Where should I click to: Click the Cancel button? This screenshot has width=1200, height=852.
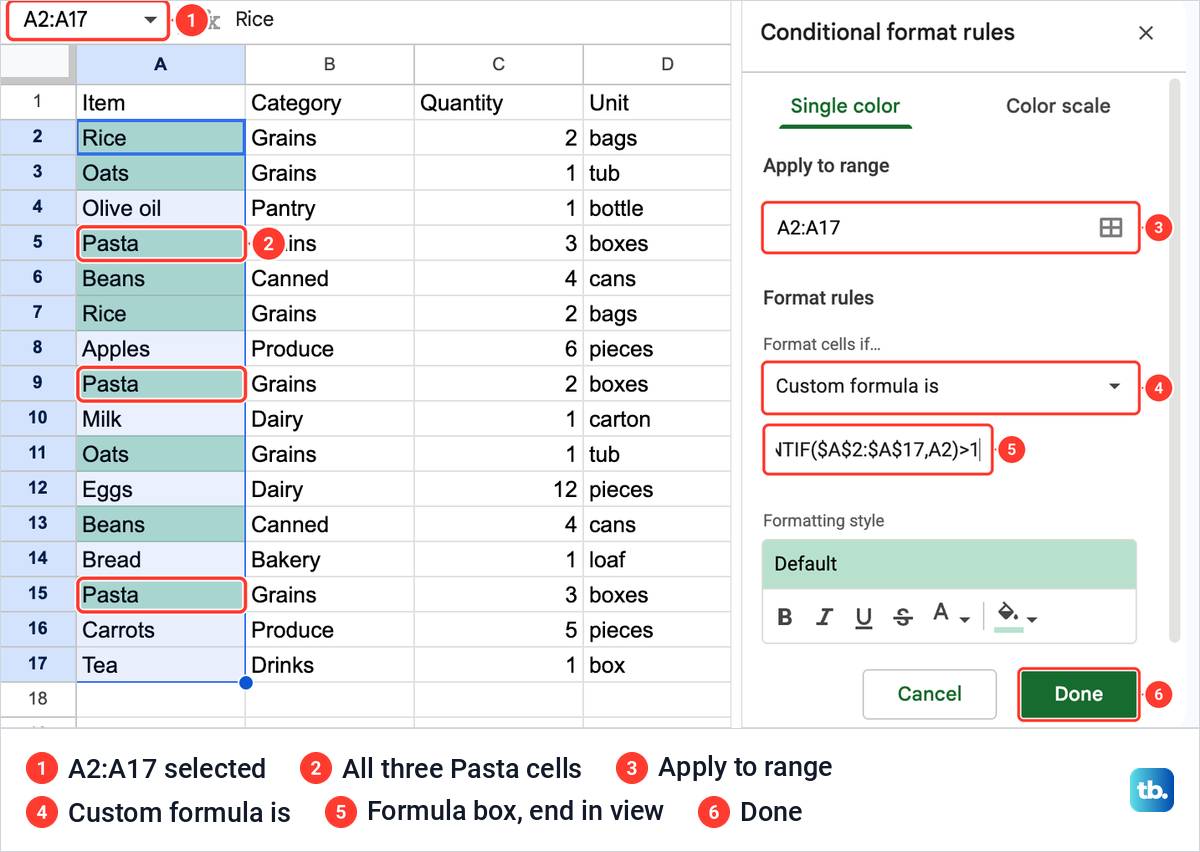click(930, 694)
